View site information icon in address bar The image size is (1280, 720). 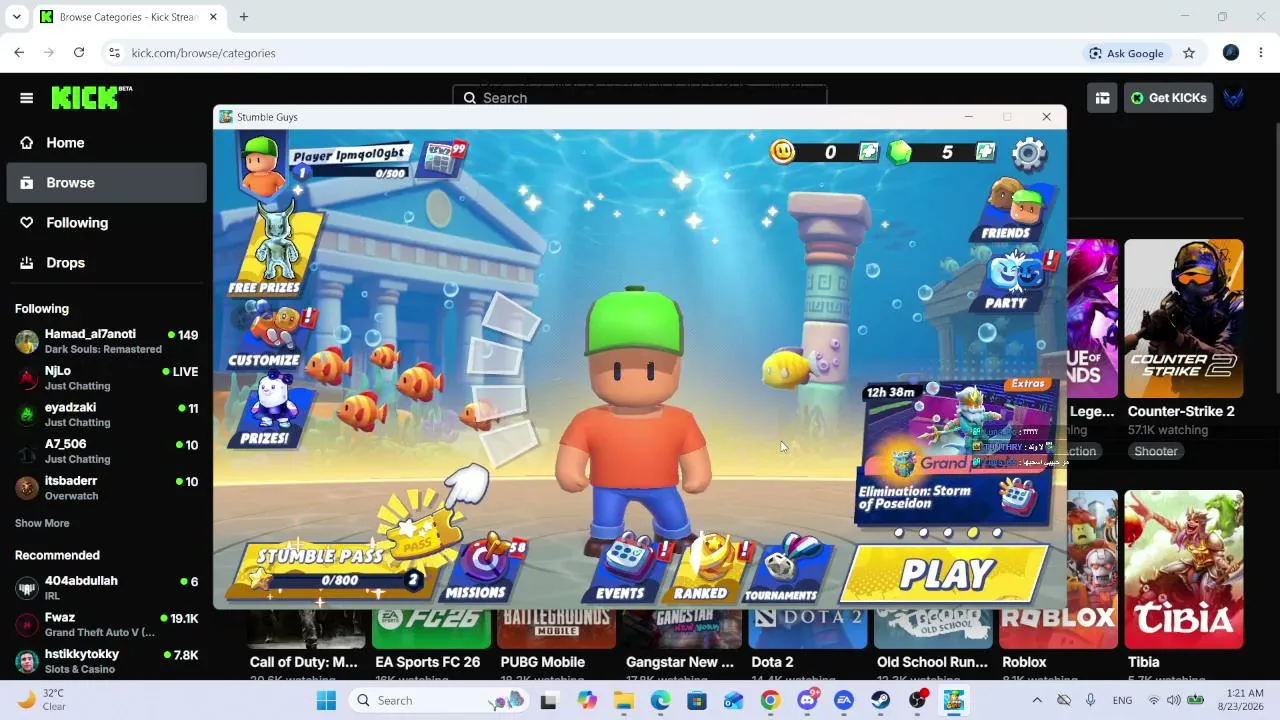click(114, 53)
